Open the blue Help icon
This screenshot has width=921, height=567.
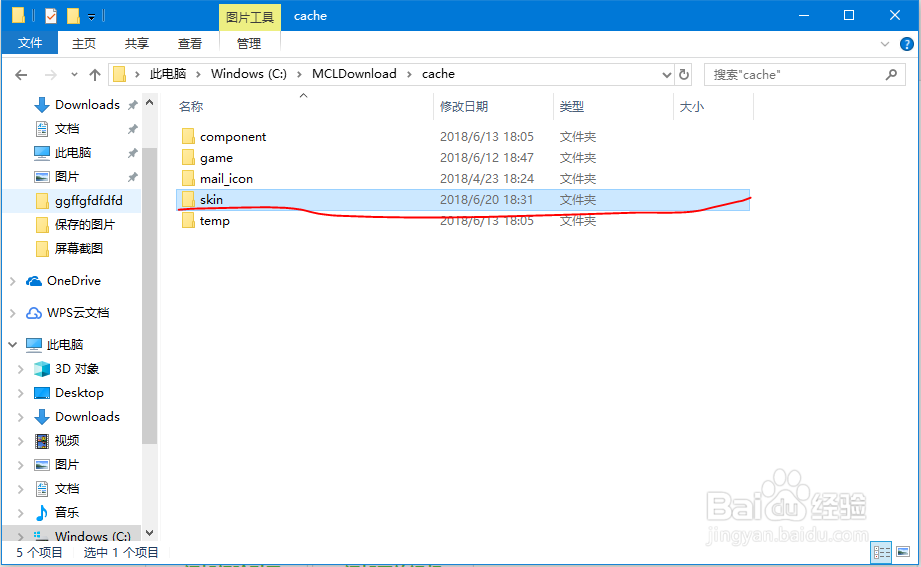click(907, 44)
